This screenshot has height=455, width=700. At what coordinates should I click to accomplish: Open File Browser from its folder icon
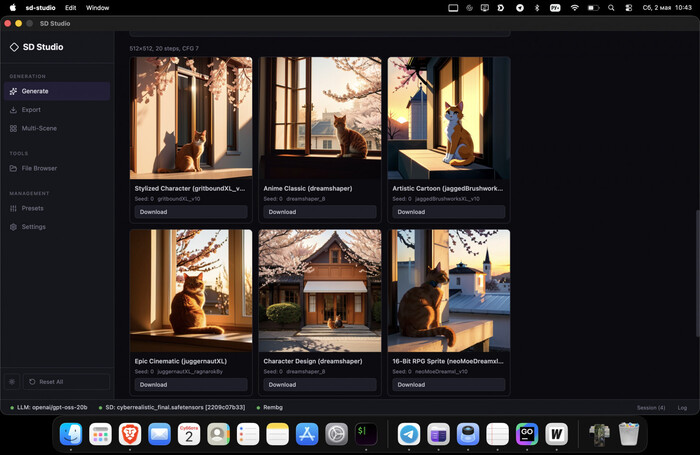click(13, 168)
